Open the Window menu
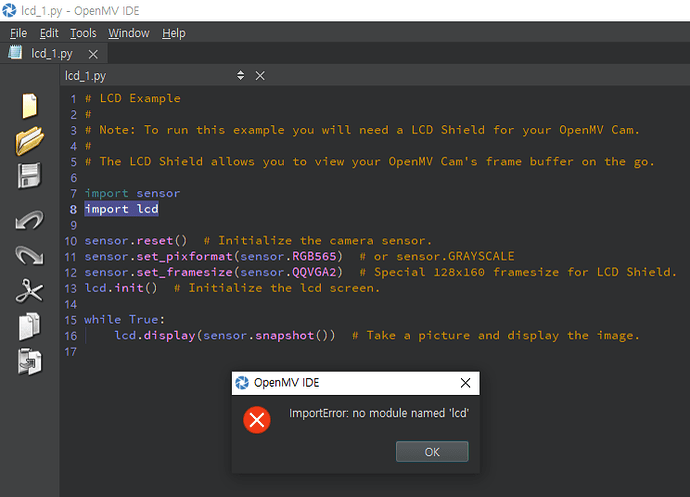The width and height of the screenshot is (690, 497). 129,33
